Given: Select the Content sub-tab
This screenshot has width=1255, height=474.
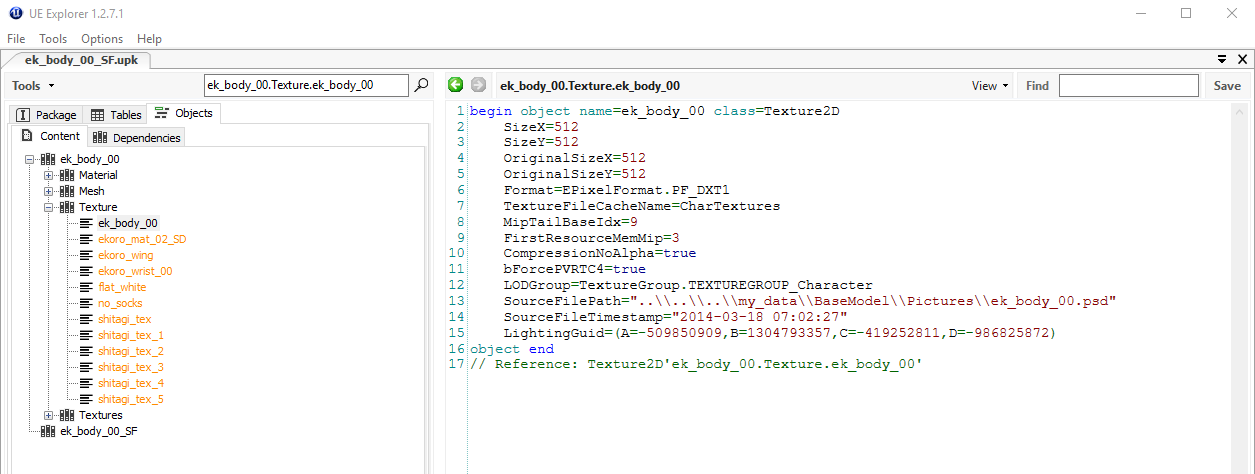Looking at the screenshot, I should click(50, 137).
